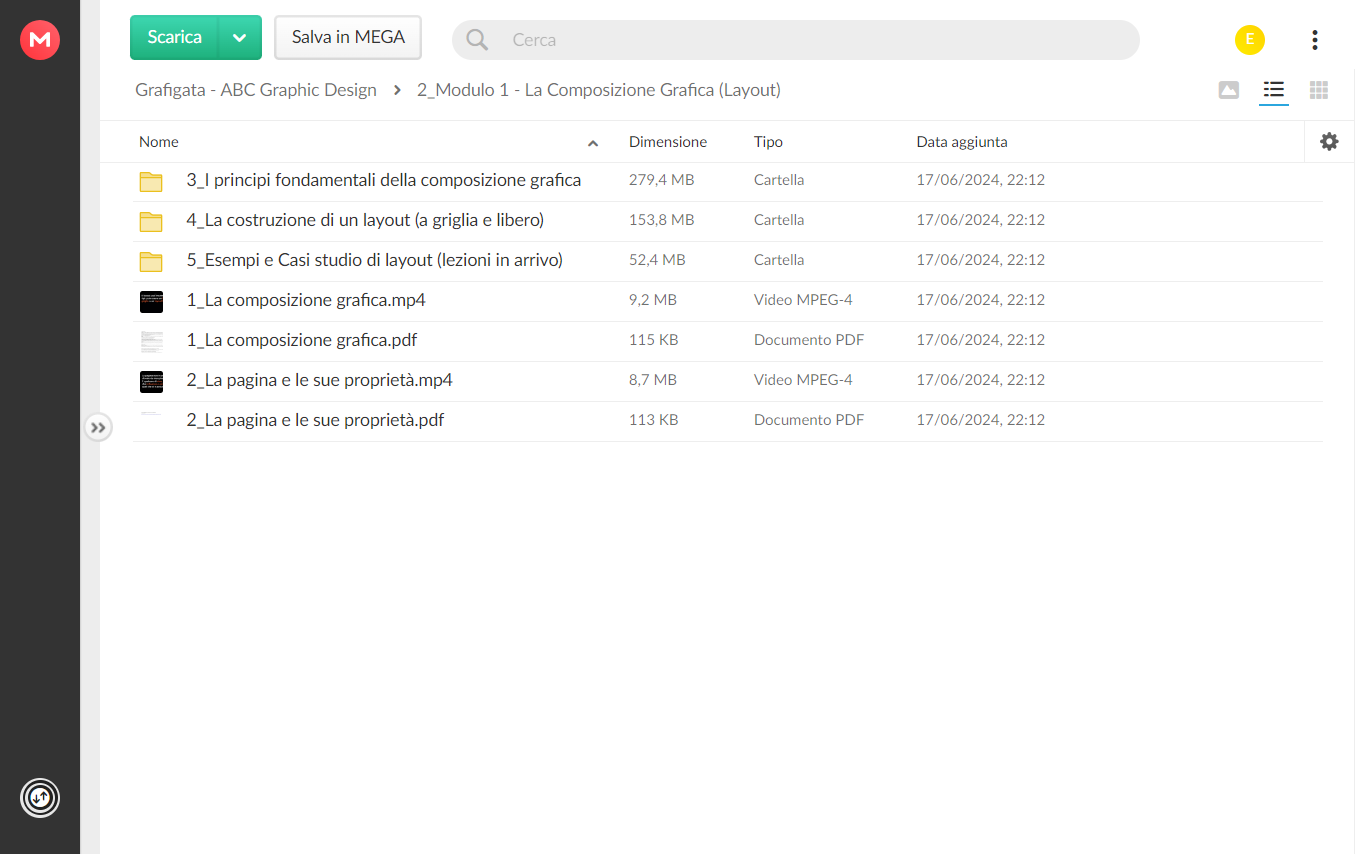Screen dimensions: 1355x854
Task: Sort files by Dimensione column
Action: [668, 142]
